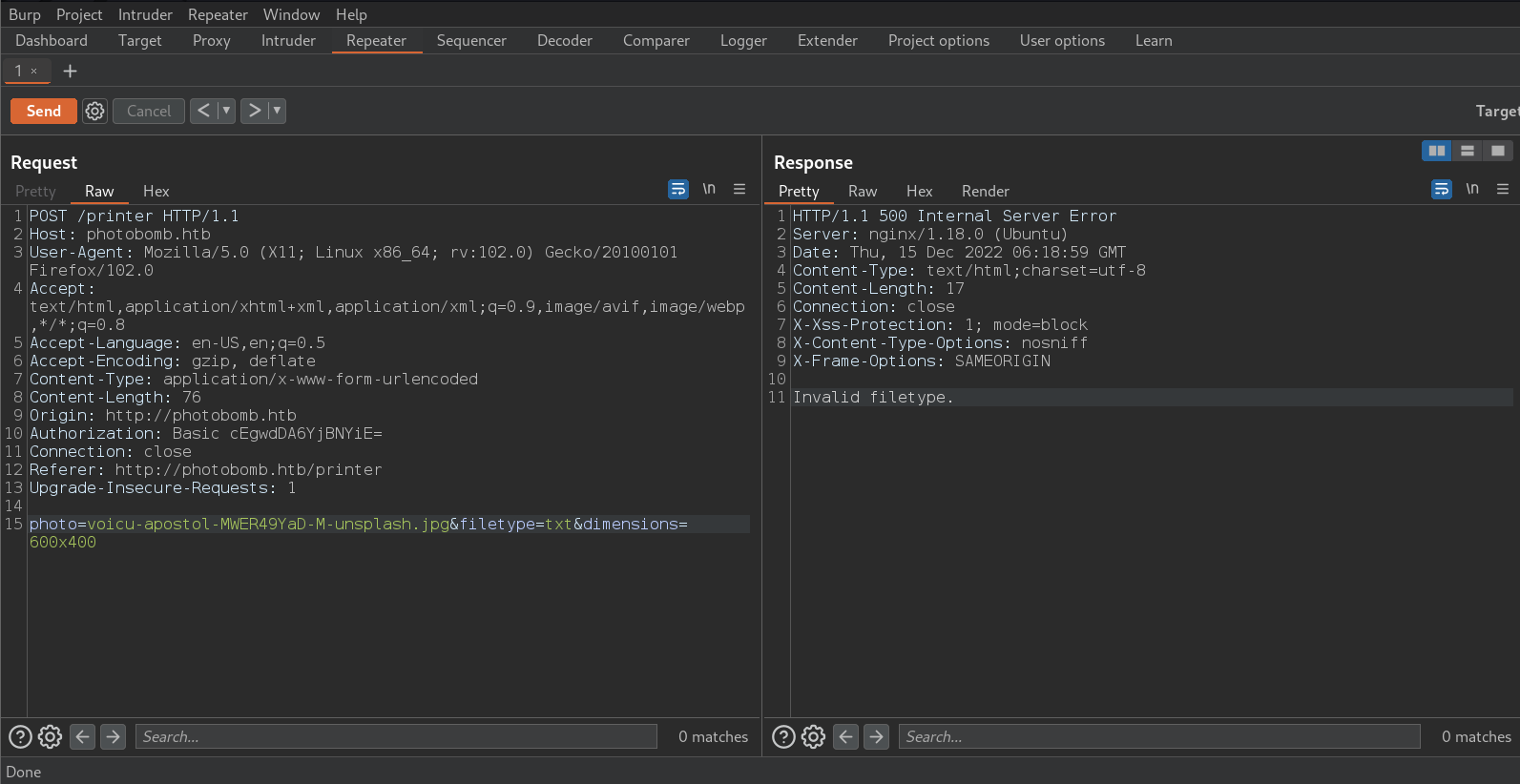Open Request search settings gear

coord(51,736)
